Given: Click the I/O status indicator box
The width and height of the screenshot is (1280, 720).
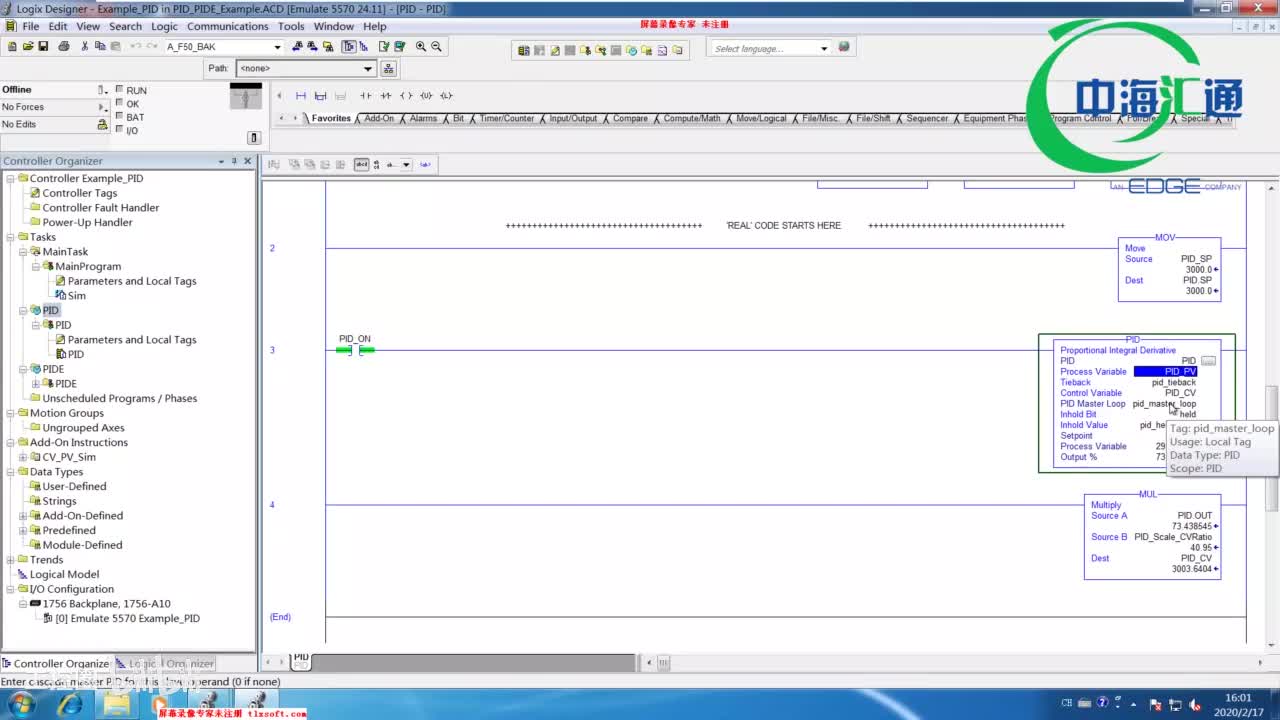Looking at the screenshot, I should (x=120, y=130).
